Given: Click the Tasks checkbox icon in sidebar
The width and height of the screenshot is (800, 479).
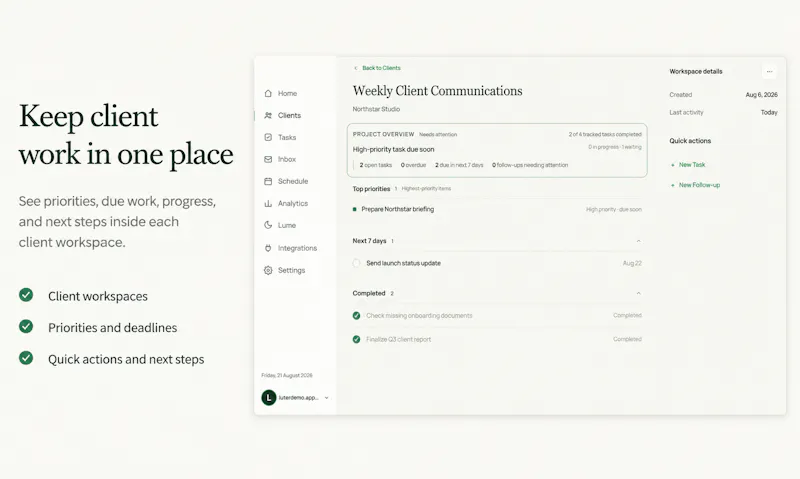Looking at the screenshot, I should (x=268, y=137).
